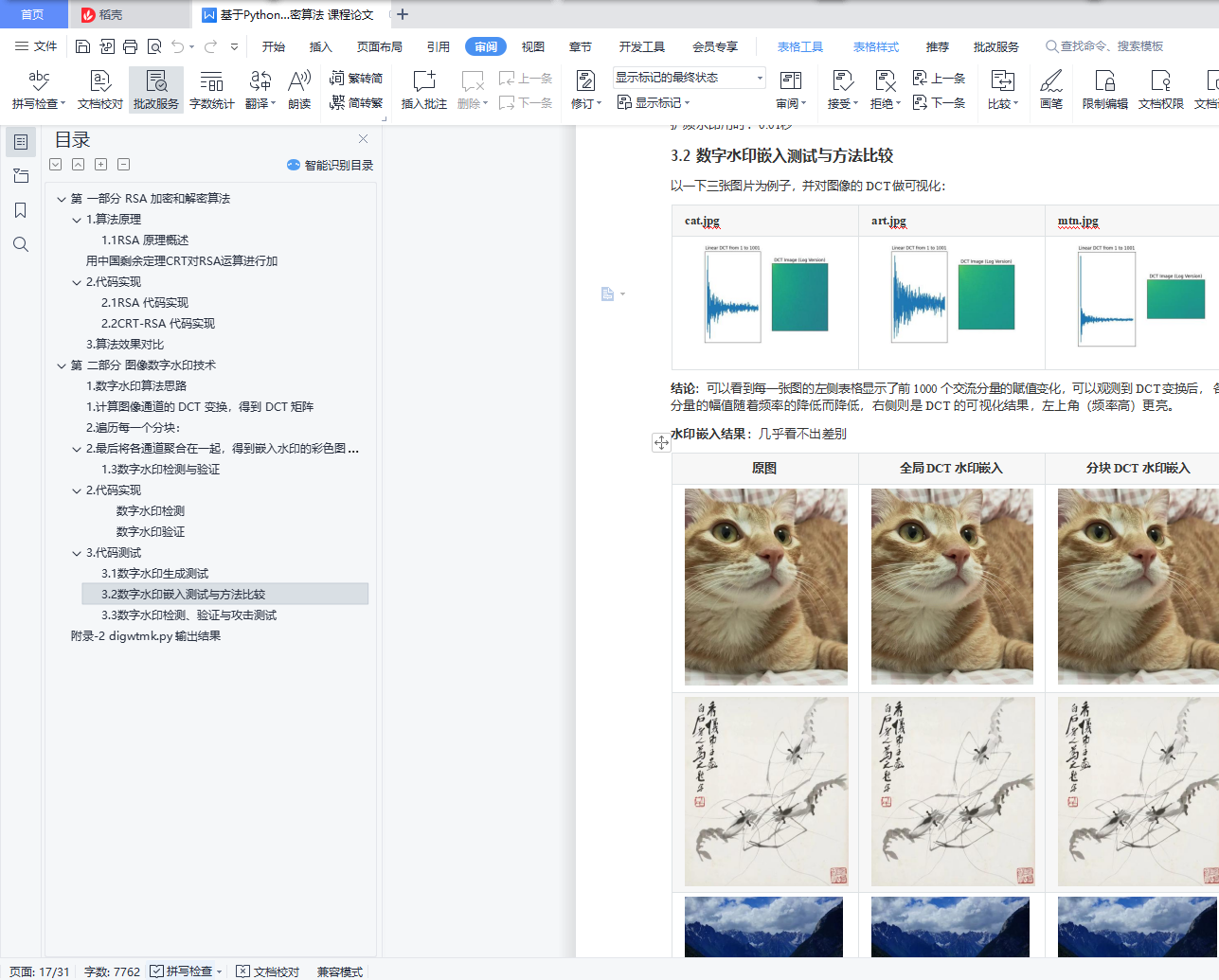Open the bookmark sidebar icon
Image resolution: width=1219 pixels, height=980 pixels.
pos(21,210)
